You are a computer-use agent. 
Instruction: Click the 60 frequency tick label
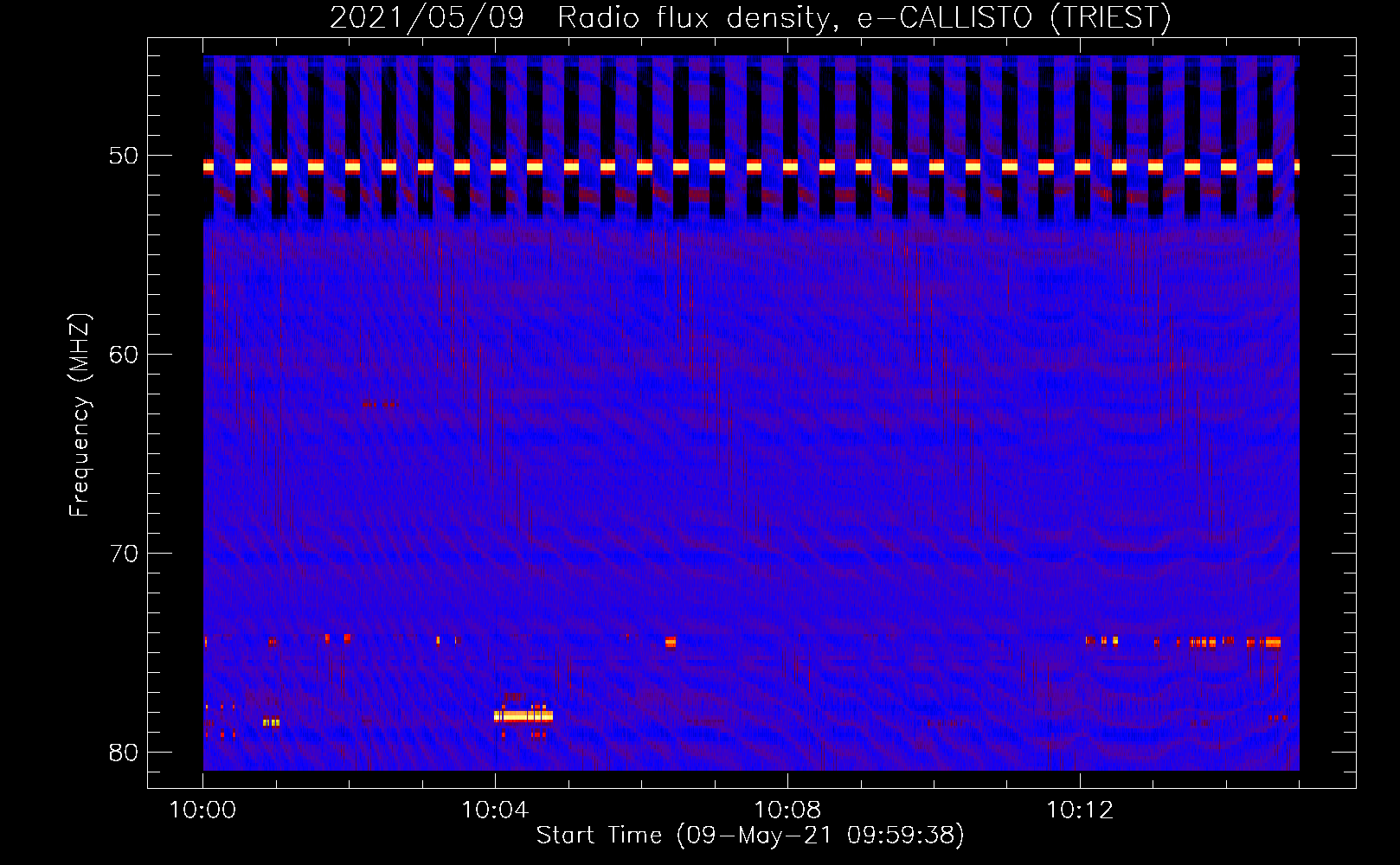(125, 355)
